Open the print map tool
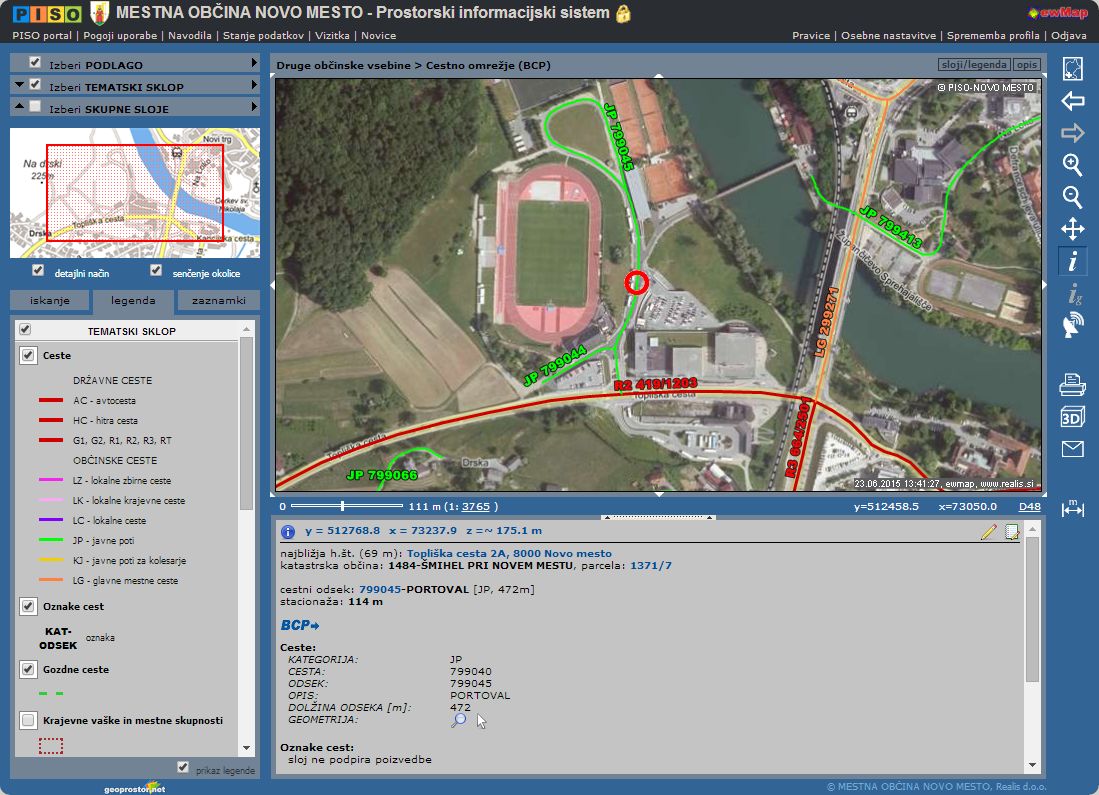The image size is (1099, 795). pos(1072,383)
